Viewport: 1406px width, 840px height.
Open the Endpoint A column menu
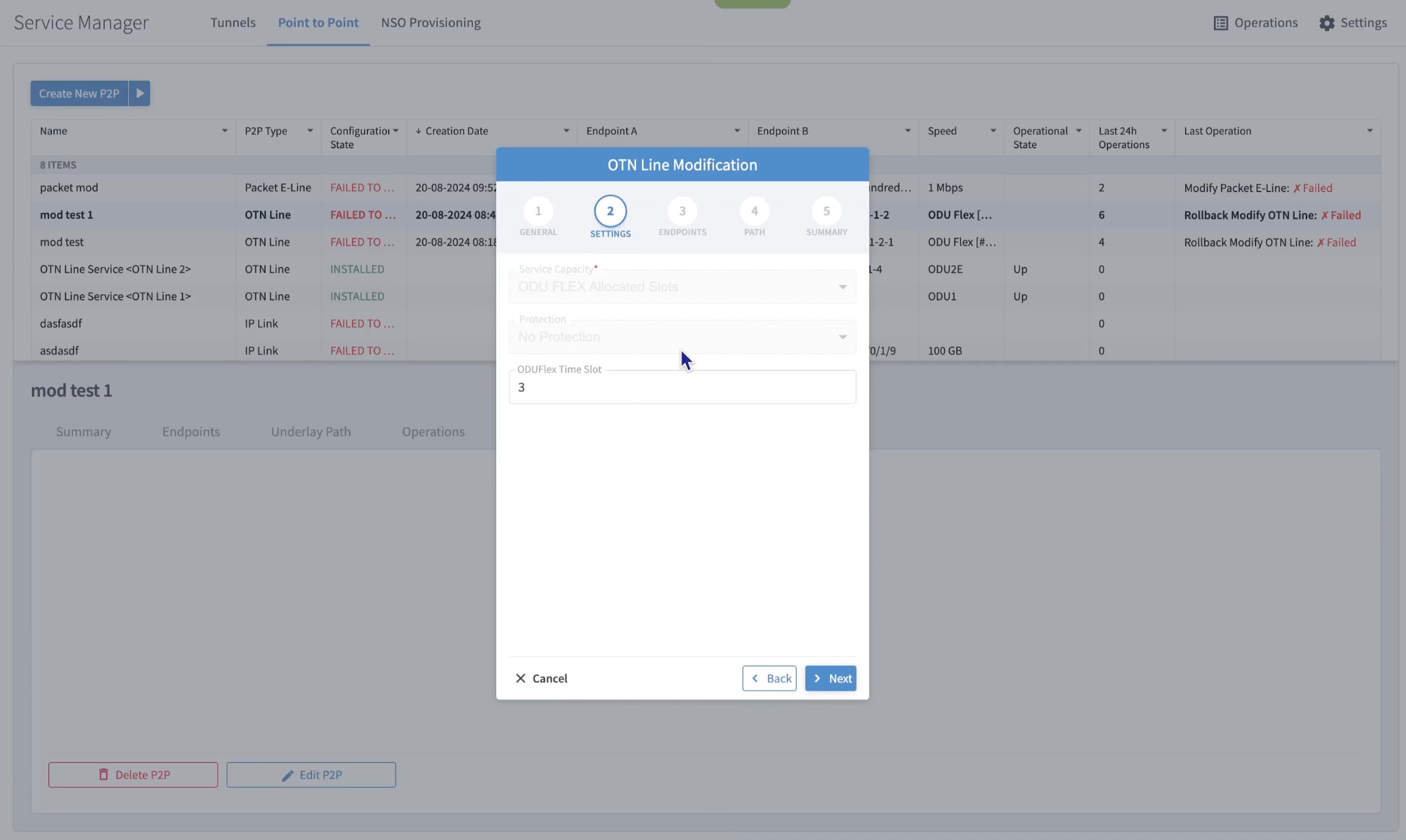[737, 130]
